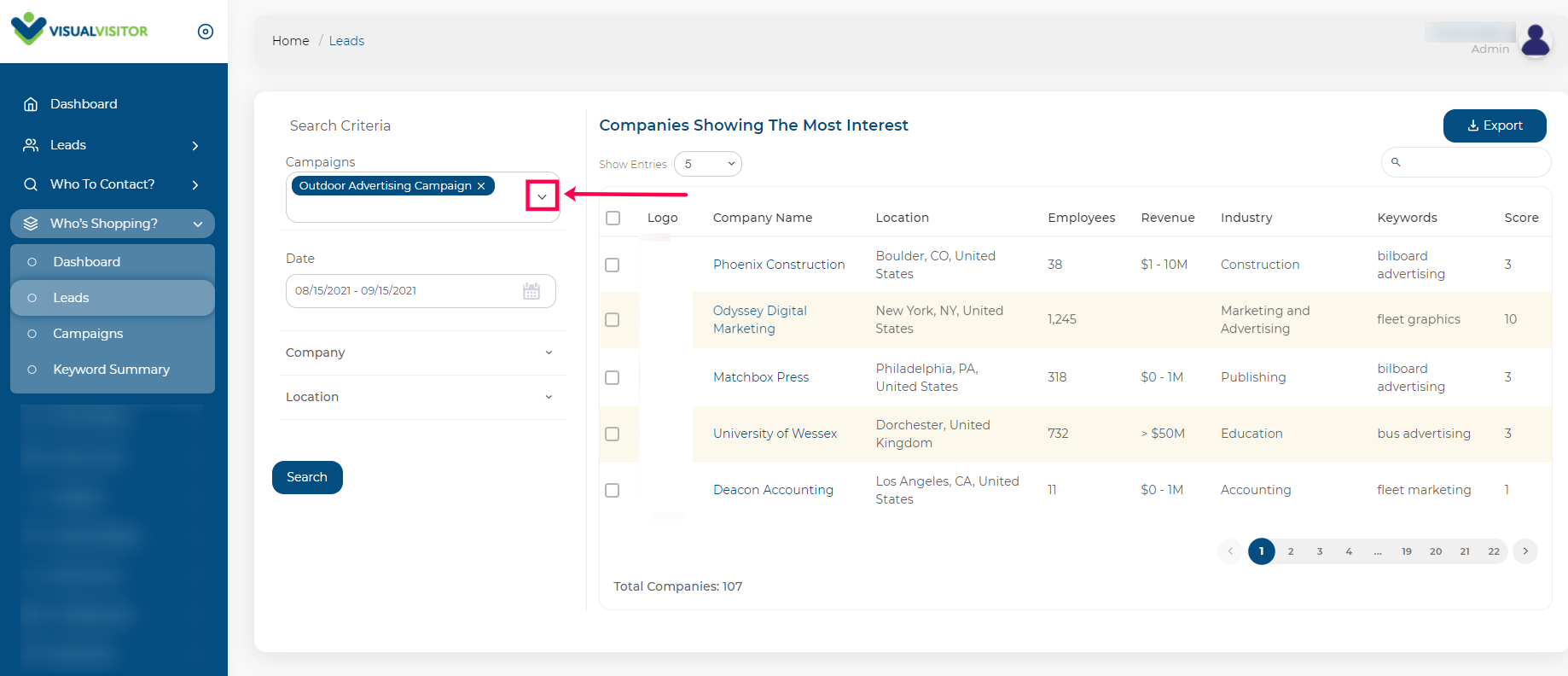The height and width of the screenshot is (676, 1568).
Task: Toggle the sidebar collapse target icon
Action: click(x=206, y=32)
